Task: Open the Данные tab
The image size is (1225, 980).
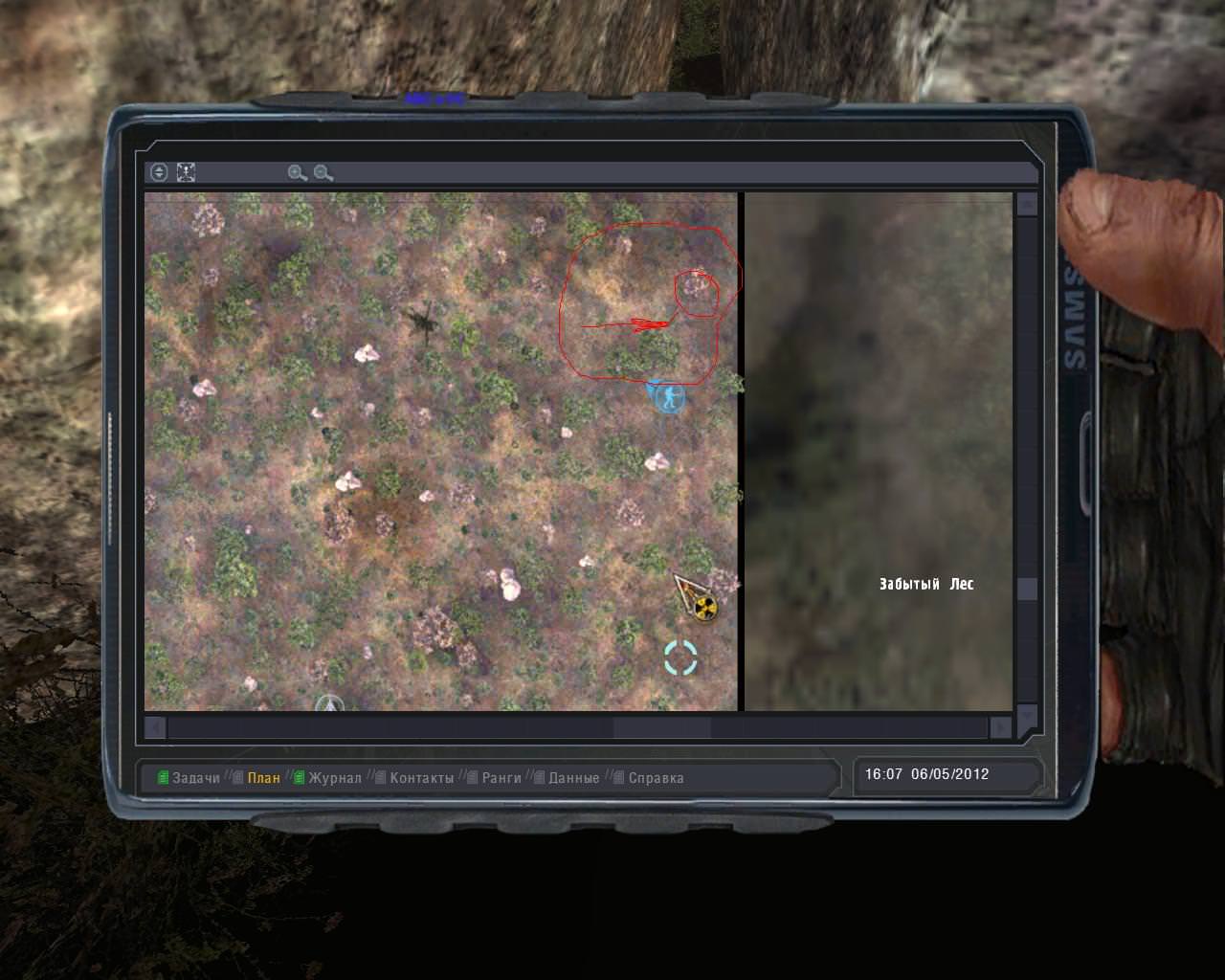Action: tap(567, 778)
